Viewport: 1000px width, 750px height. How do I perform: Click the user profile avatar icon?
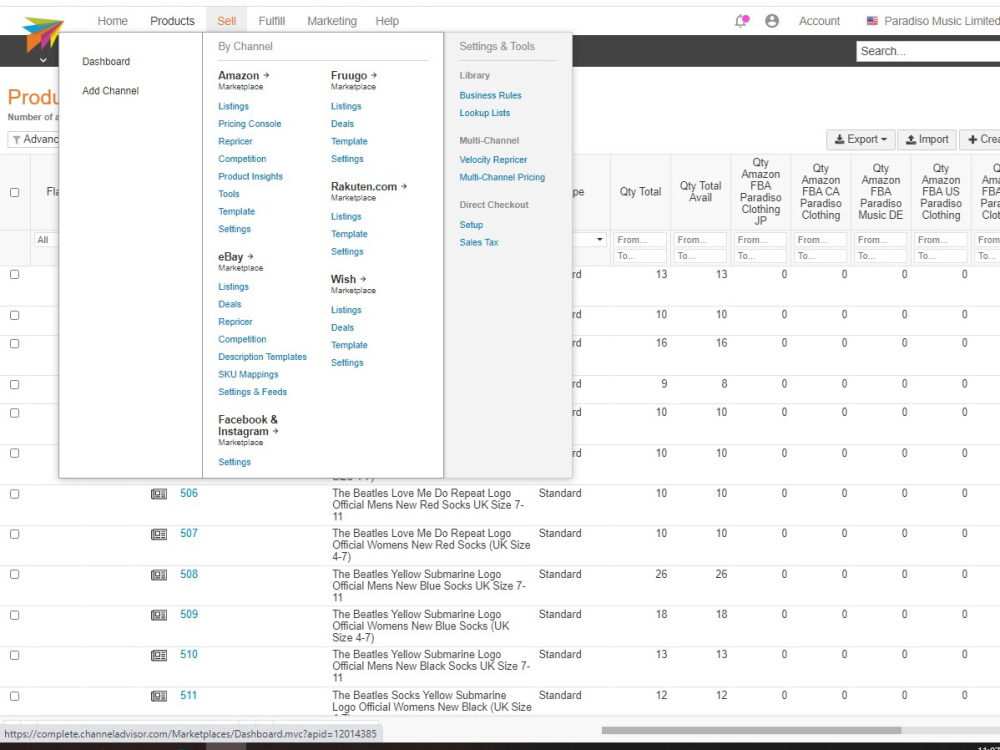coord(772,21)
